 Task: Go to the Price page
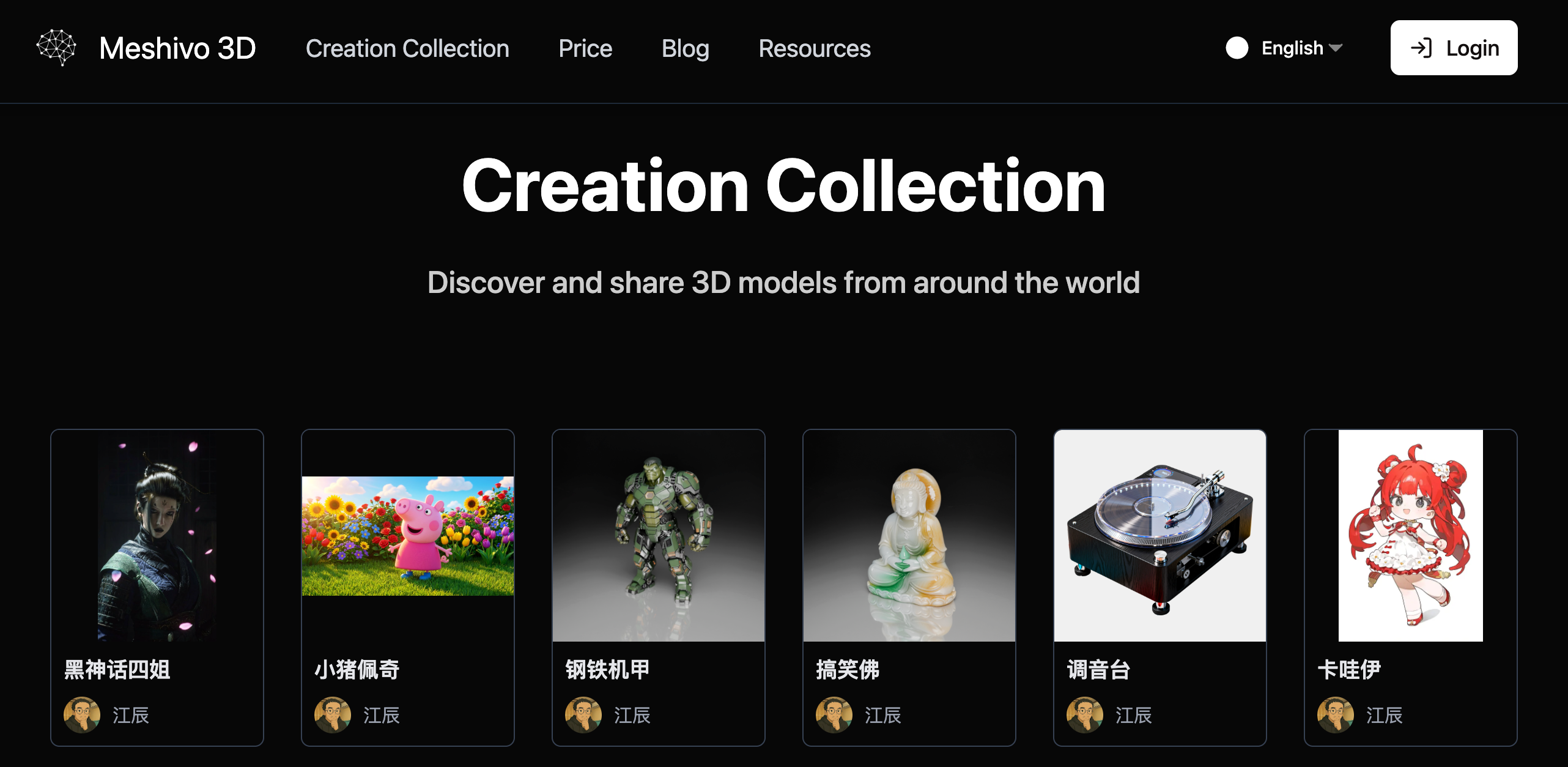(x=585, y=48)
